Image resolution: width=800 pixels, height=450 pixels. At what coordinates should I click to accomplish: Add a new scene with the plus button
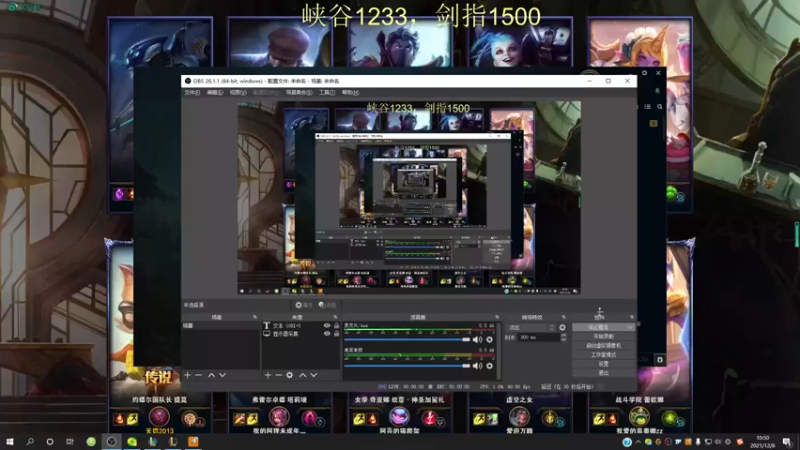pos(187,375)
